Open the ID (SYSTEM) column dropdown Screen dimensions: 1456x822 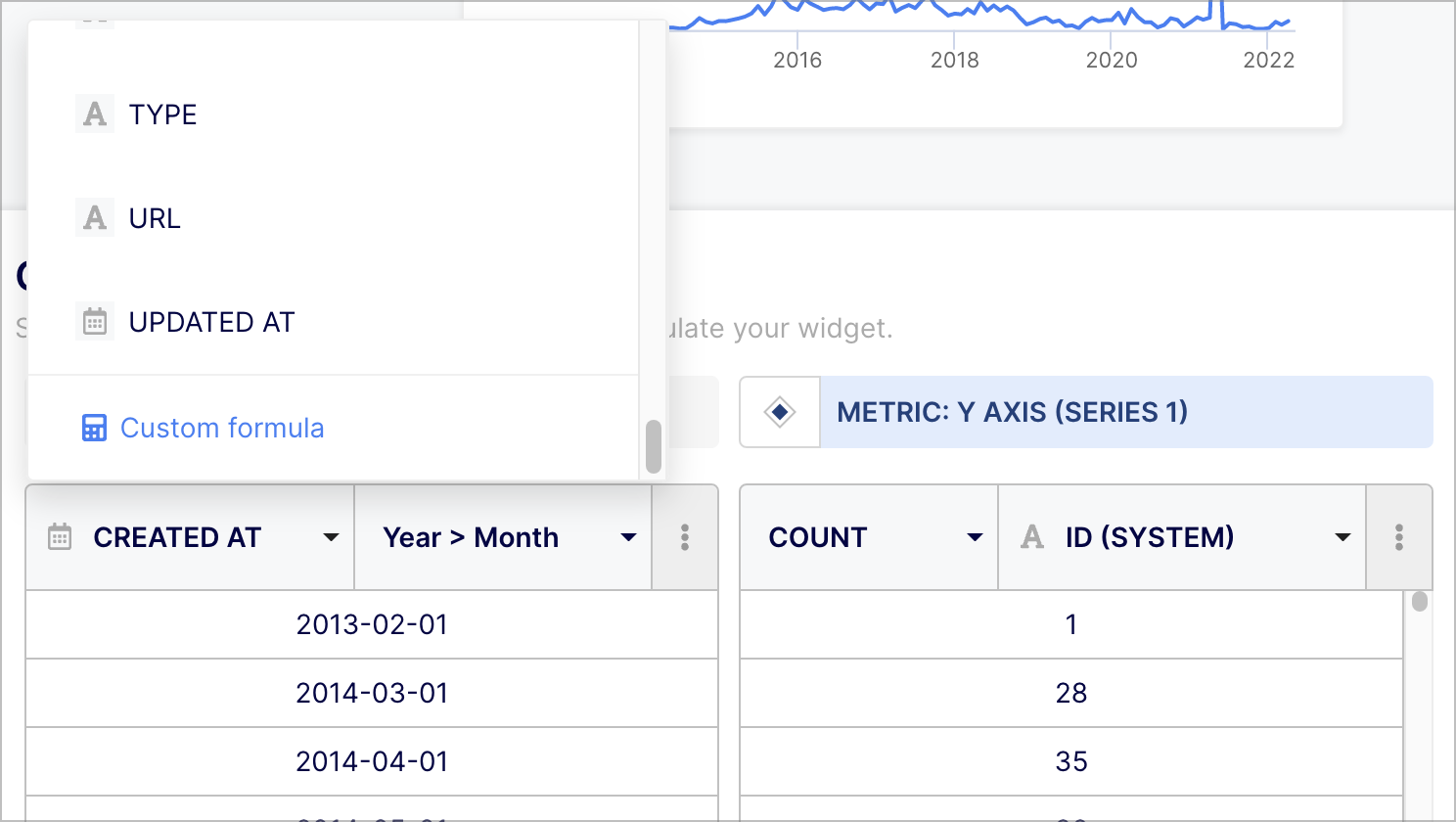1341,537
